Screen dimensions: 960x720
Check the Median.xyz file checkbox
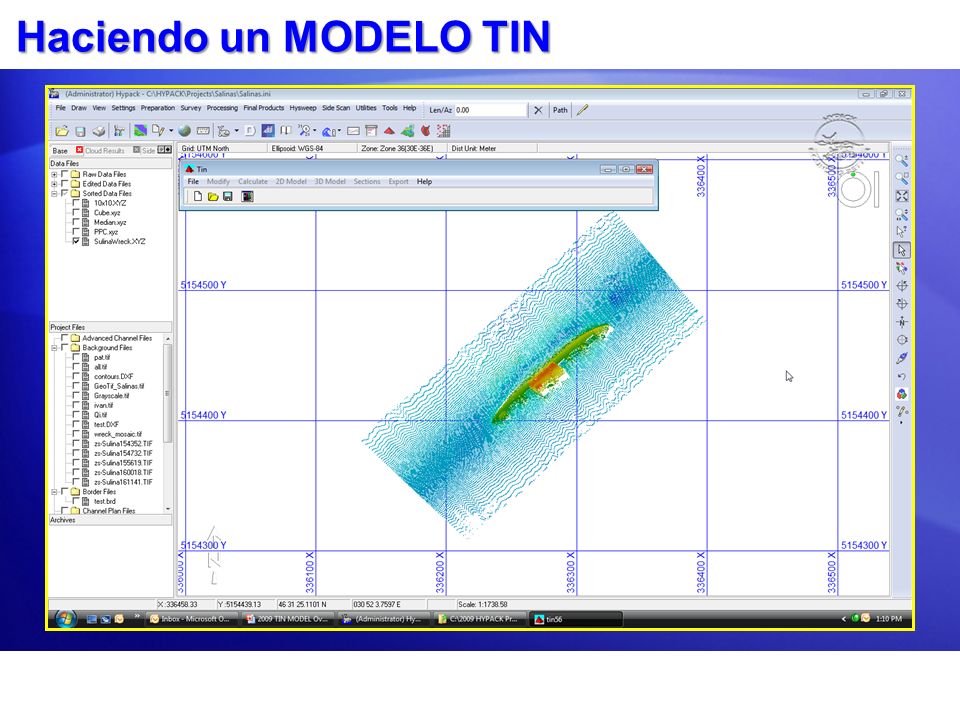coord(76,222)
